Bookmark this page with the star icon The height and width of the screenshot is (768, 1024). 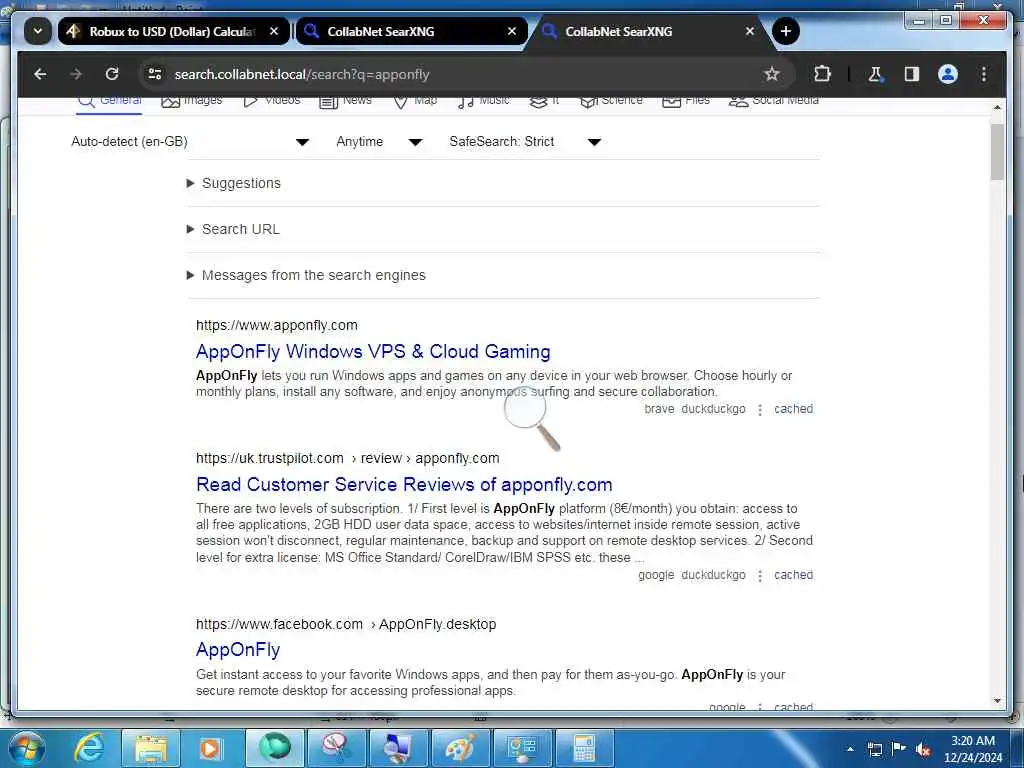pyautogui.click(x=772, y=74)
